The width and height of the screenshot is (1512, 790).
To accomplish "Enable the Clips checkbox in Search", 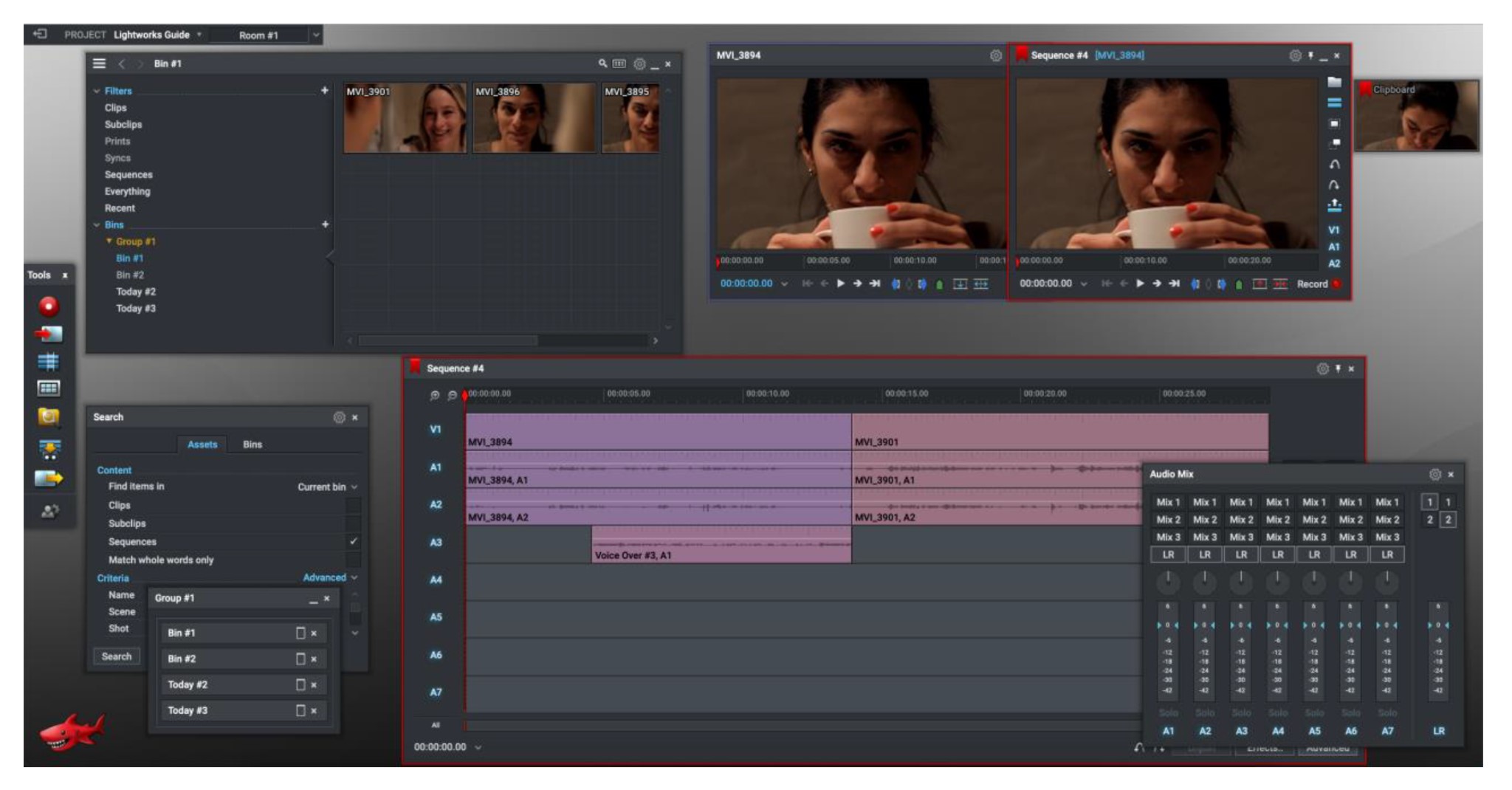I will click(x=354, y=505).
